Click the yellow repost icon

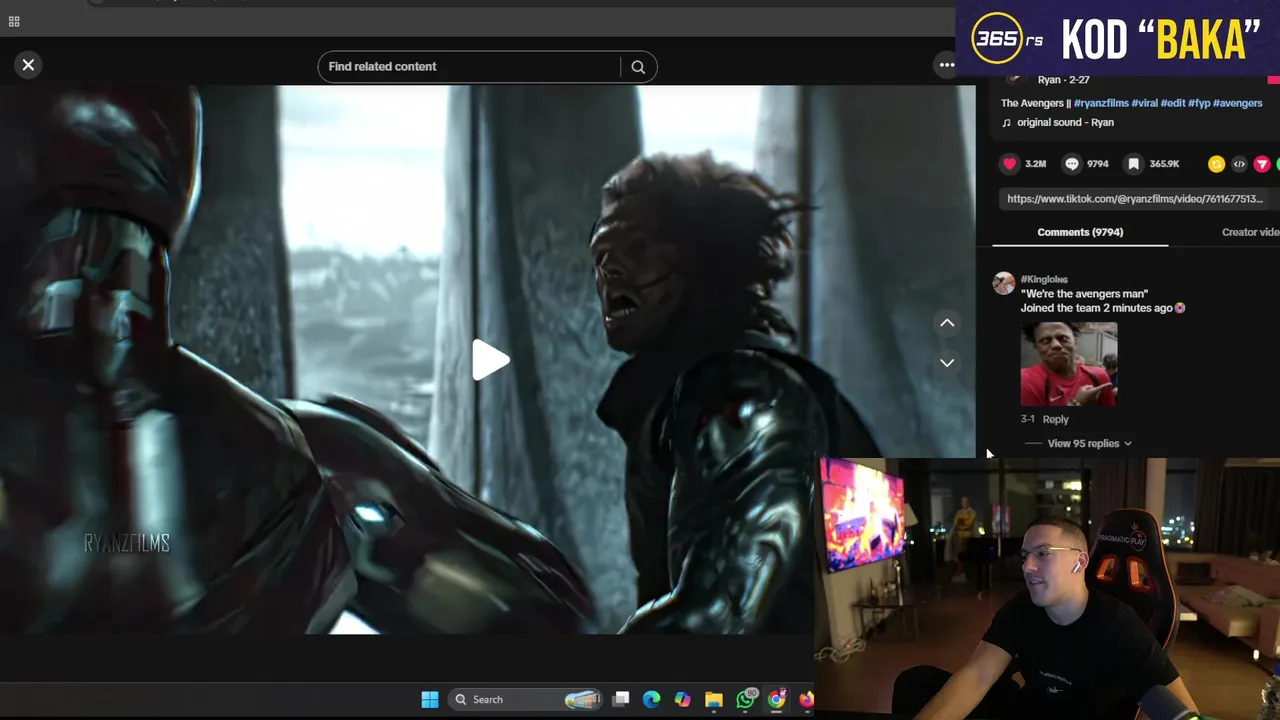point(1216,164)
